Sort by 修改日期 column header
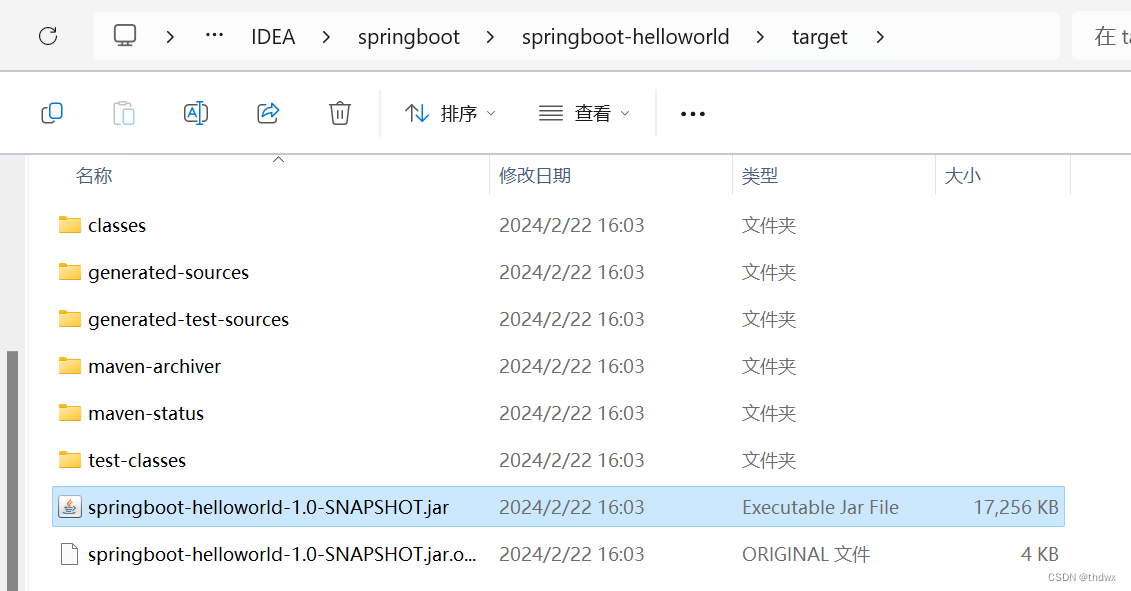Screen dimensions: 1131x591 click(534, 175)
